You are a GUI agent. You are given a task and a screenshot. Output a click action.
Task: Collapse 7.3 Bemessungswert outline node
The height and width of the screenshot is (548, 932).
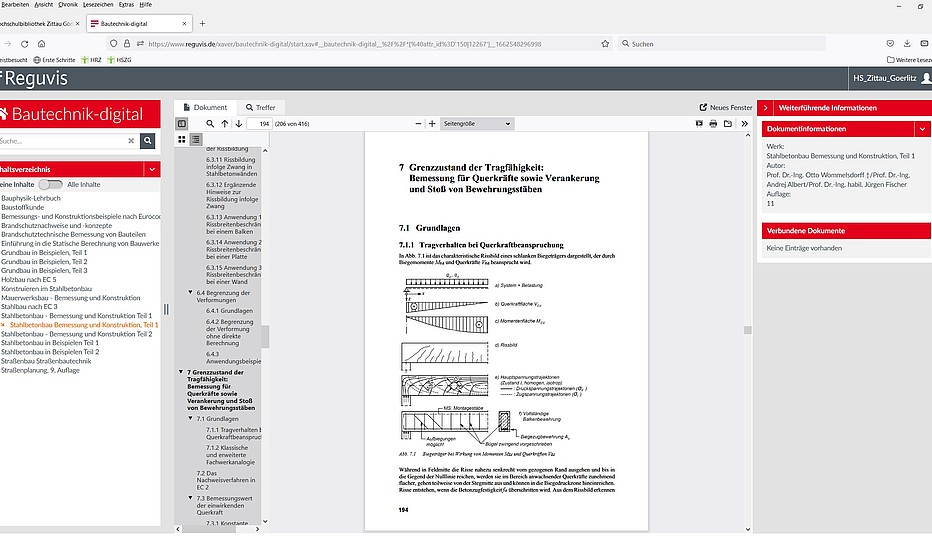pos(190,498)
